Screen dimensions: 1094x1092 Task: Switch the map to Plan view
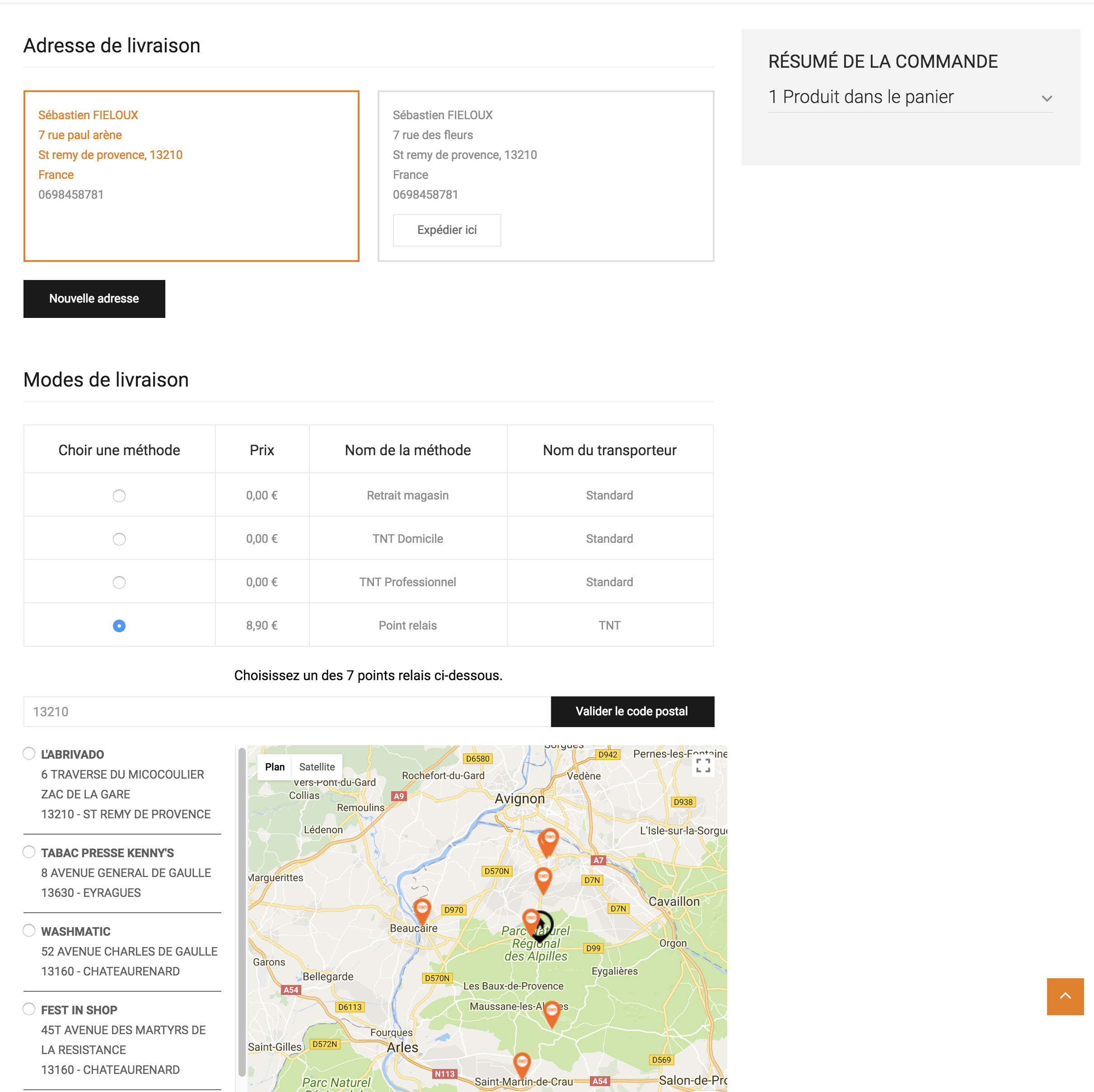point(275,766)
